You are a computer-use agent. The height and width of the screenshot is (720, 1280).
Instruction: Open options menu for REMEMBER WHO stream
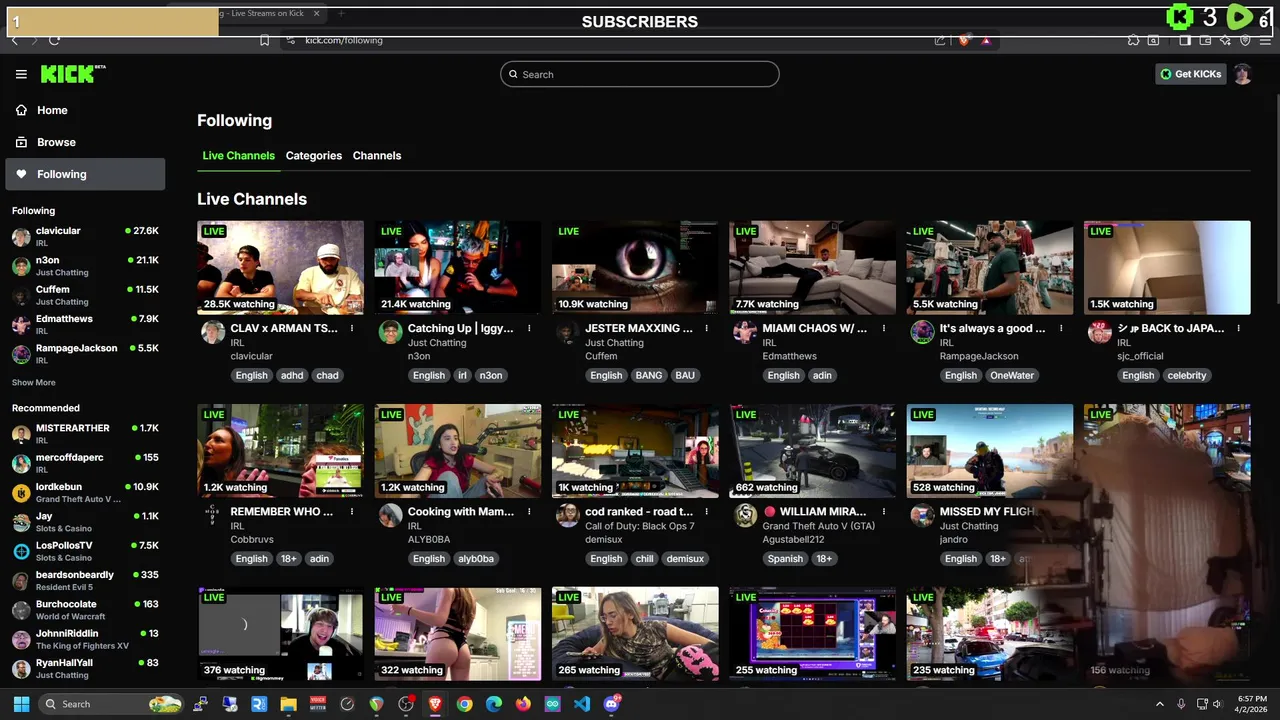tap(352, 511)
